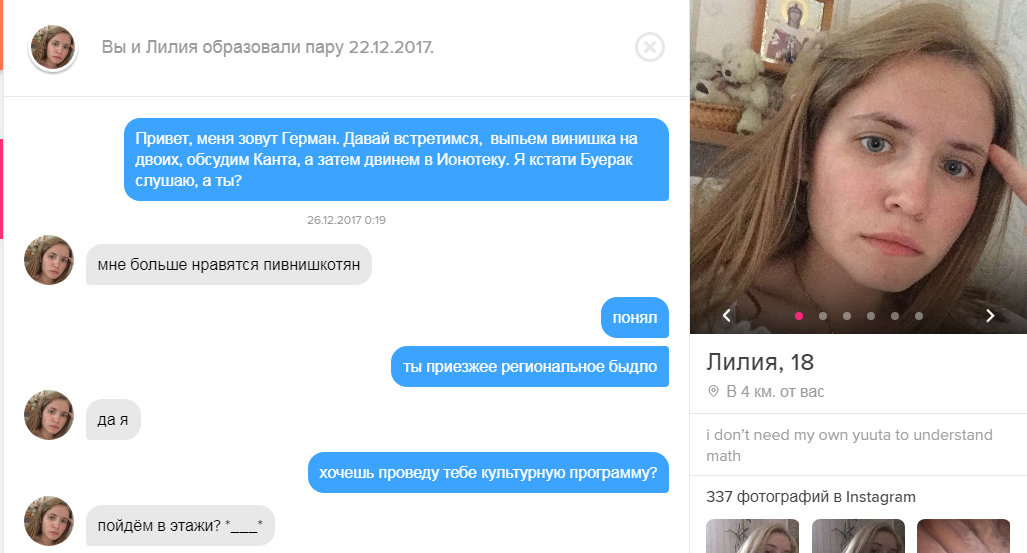Screen dimensions: 1027x553
Task: Open the first Instagram photo thumbnail
Action: click(753, 536)
